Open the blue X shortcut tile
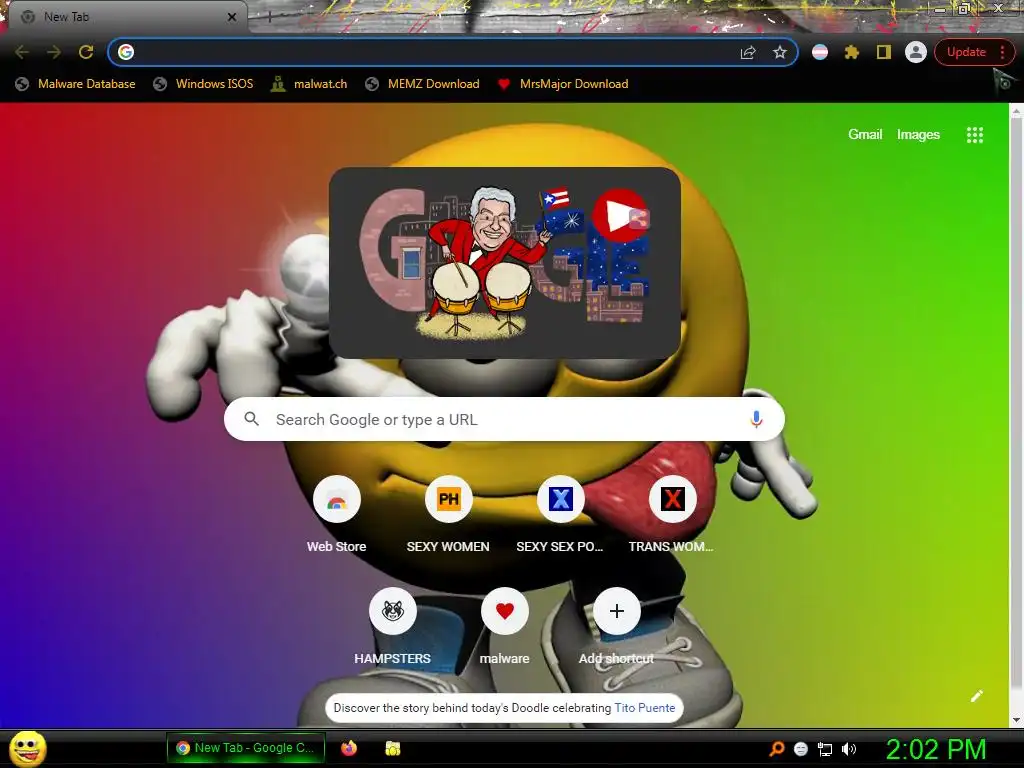 coord(560,500)
